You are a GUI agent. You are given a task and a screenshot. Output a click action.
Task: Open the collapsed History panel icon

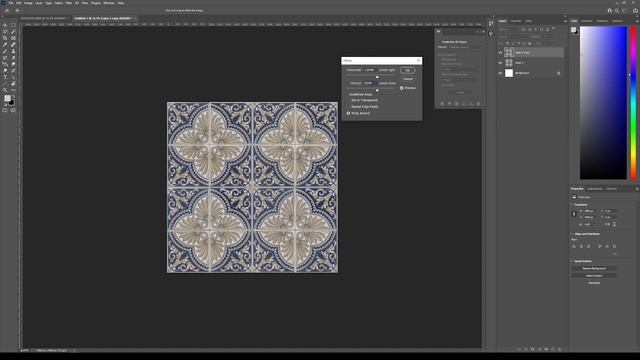pyautogui.click(x=491, y=23)
